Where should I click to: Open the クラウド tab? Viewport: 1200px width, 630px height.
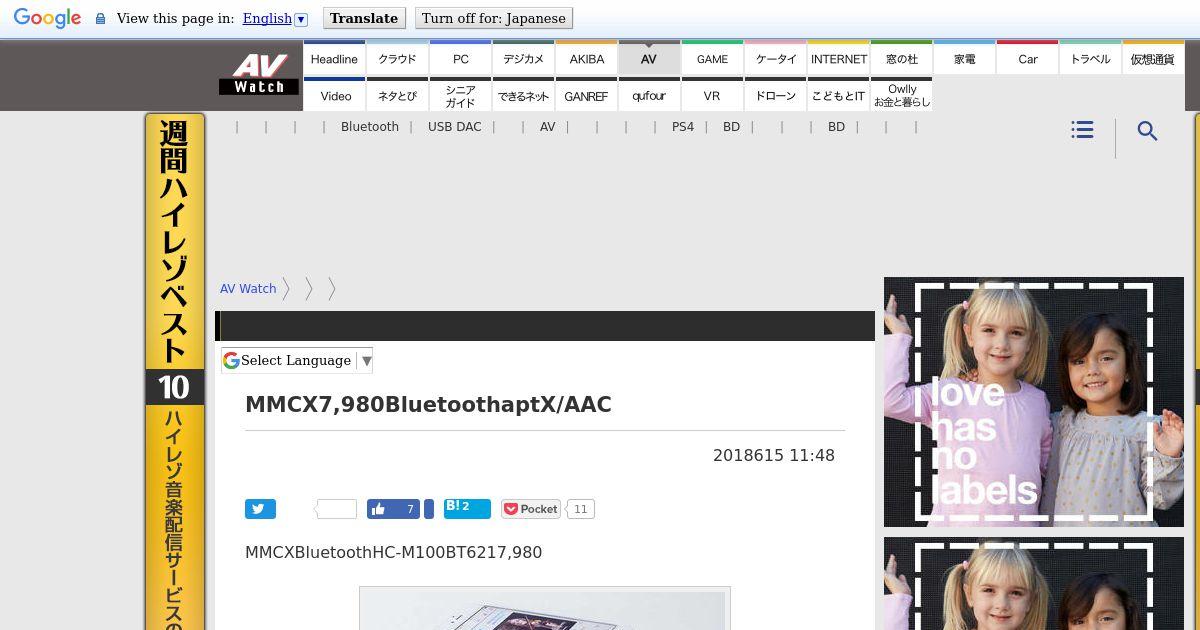coord(397,58)
